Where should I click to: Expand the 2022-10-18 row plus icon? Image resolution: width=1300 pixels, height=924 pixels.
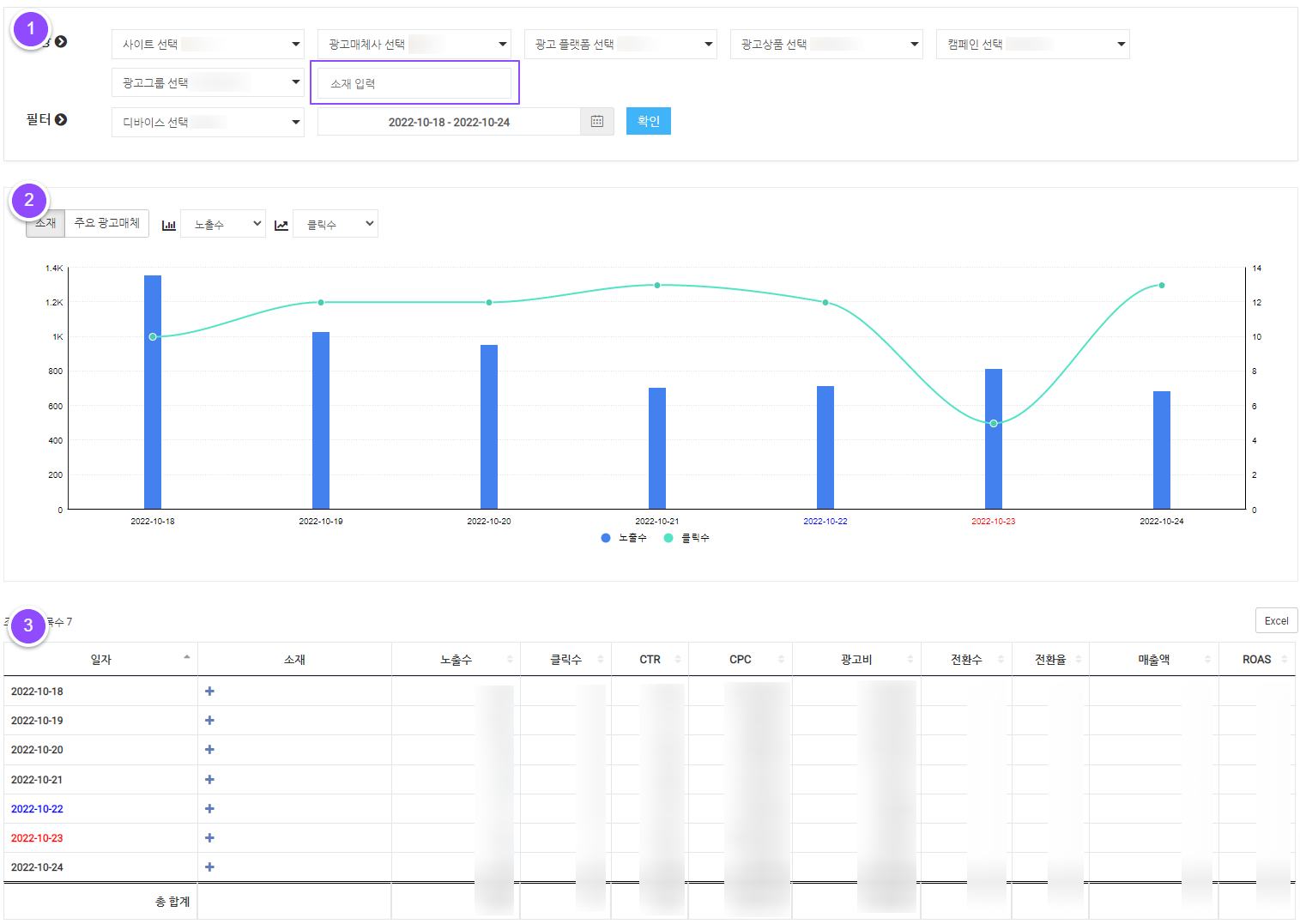point(209,691)
